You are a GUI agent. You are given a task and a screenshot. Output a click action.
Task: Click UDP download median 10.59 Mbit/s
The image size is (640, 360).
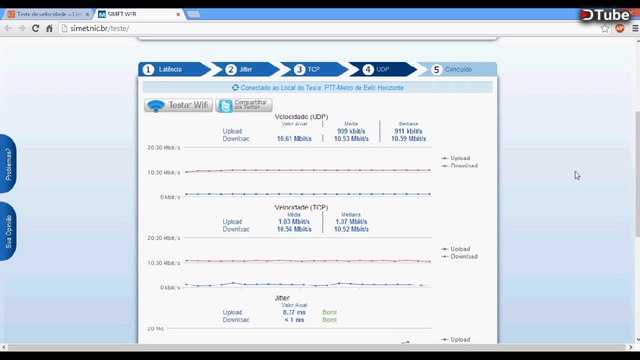tap(408, 139)
